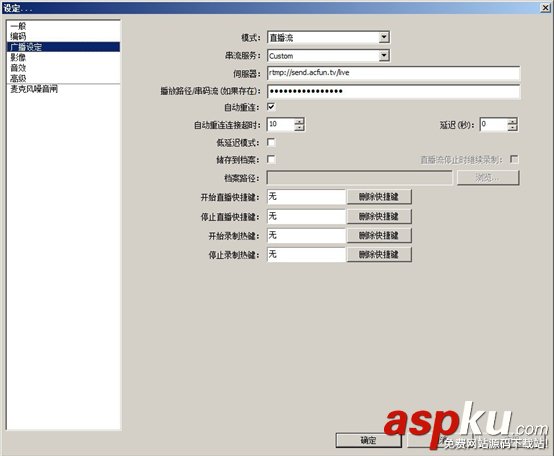Image resolution: width=554 pixels, height=456 pixels.
Task: Click 删除快捷键 for 停止录制热键
Action: (x=379, y=255)
